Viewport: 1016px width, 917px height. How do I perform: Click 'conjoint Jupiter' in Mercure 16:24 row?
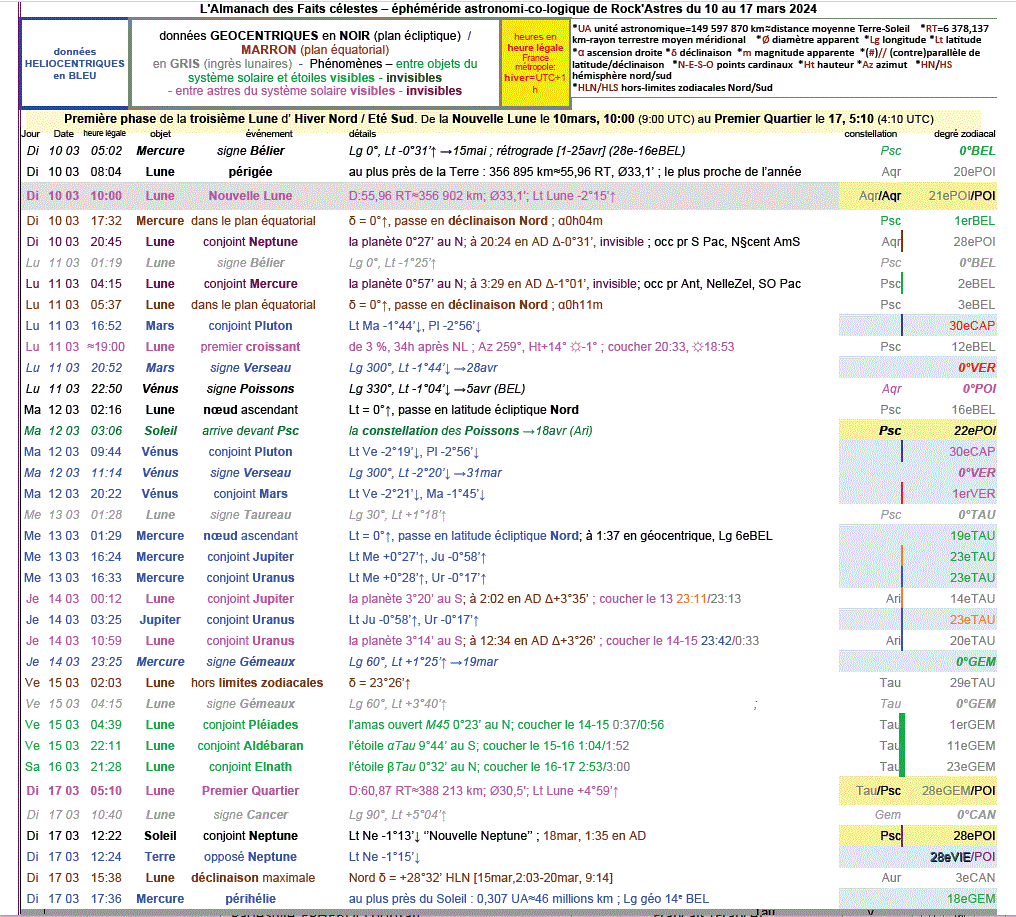250,557
